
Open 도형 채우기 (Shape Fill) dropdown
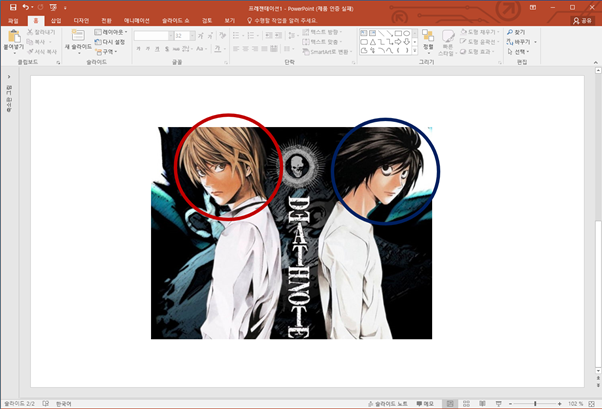pos(480,32)
